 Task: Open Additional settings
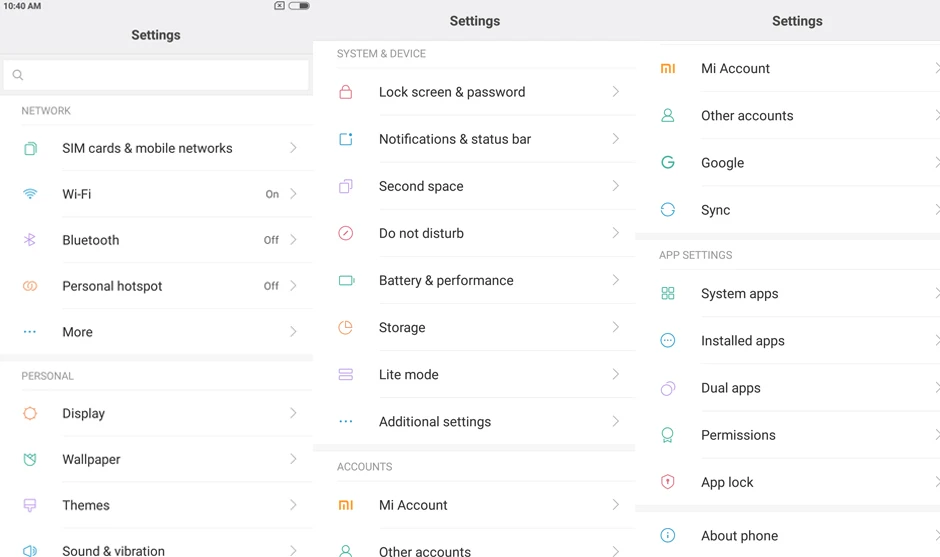click(435, 422)
